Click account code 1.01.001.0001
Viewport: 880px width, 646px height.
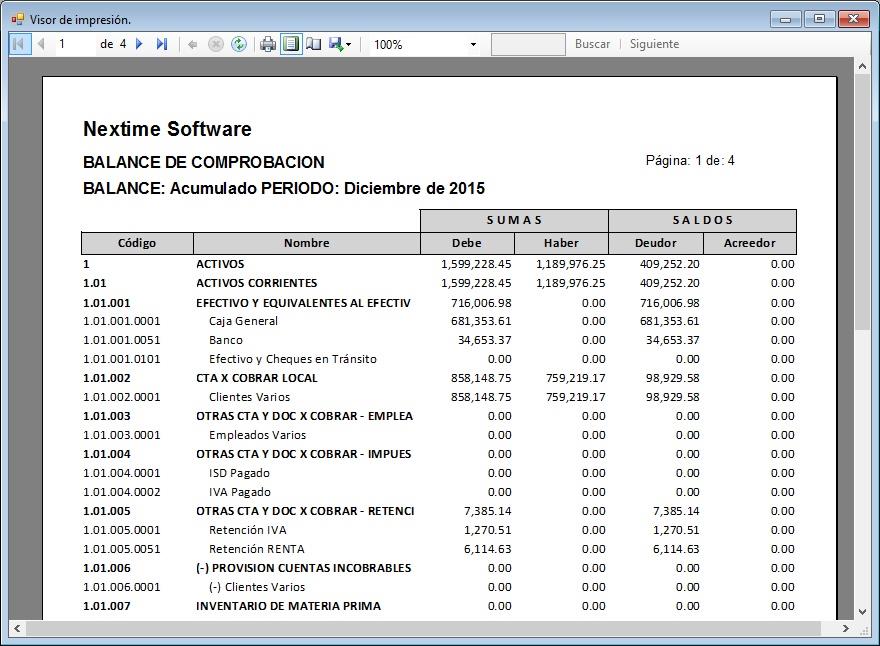tap(122, 322)
